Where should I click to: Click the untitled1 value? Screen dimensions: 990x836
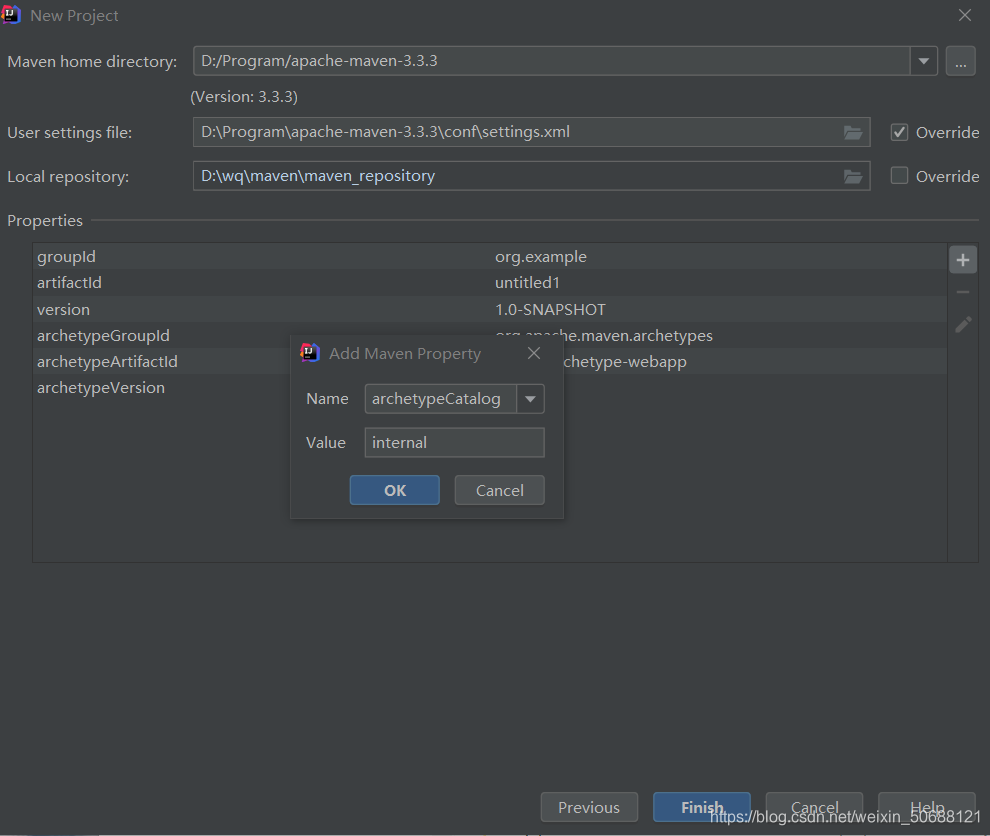coord(527,283)
